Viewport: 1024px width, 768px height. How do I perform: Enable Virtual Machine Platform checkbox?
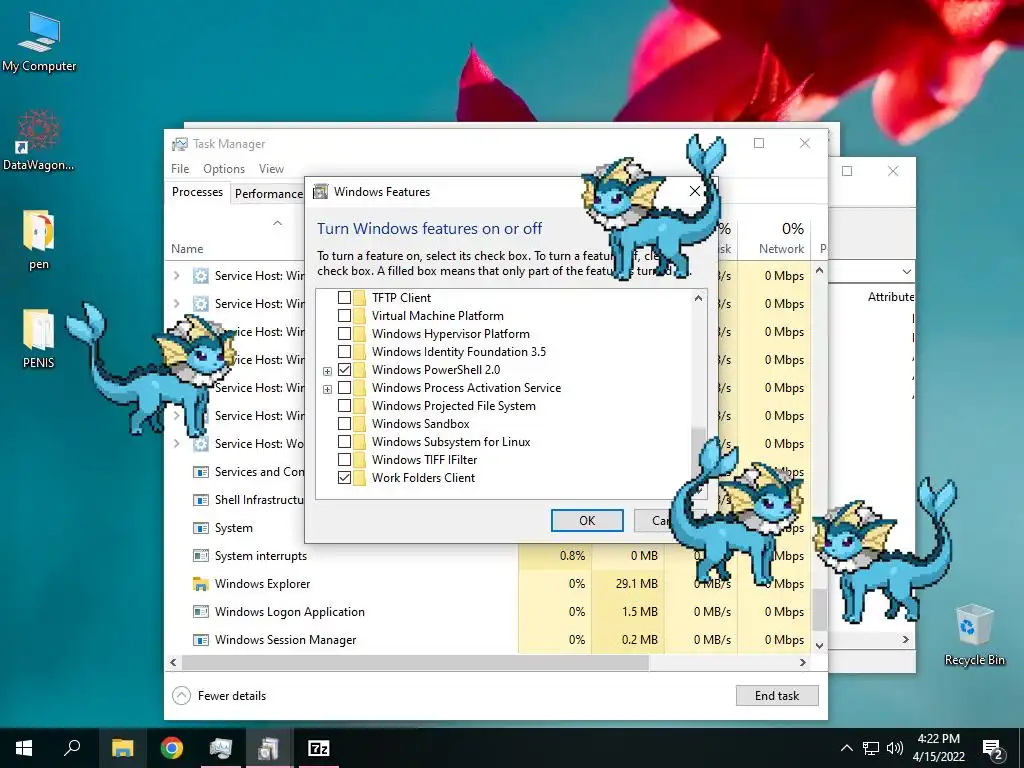point(344,315)
